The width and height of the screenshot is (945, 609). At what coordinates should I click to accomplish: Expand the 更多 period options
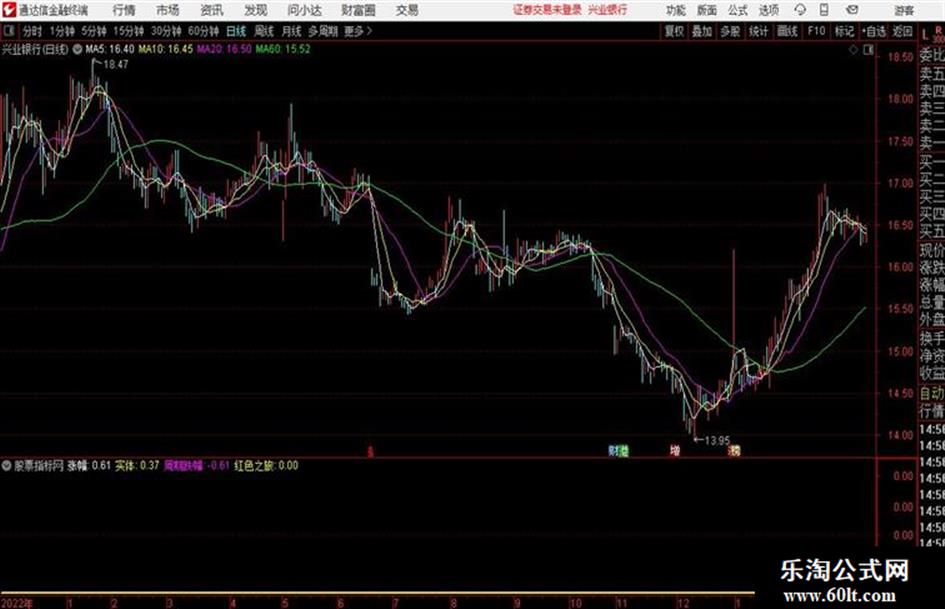click(x=359, y=31)
